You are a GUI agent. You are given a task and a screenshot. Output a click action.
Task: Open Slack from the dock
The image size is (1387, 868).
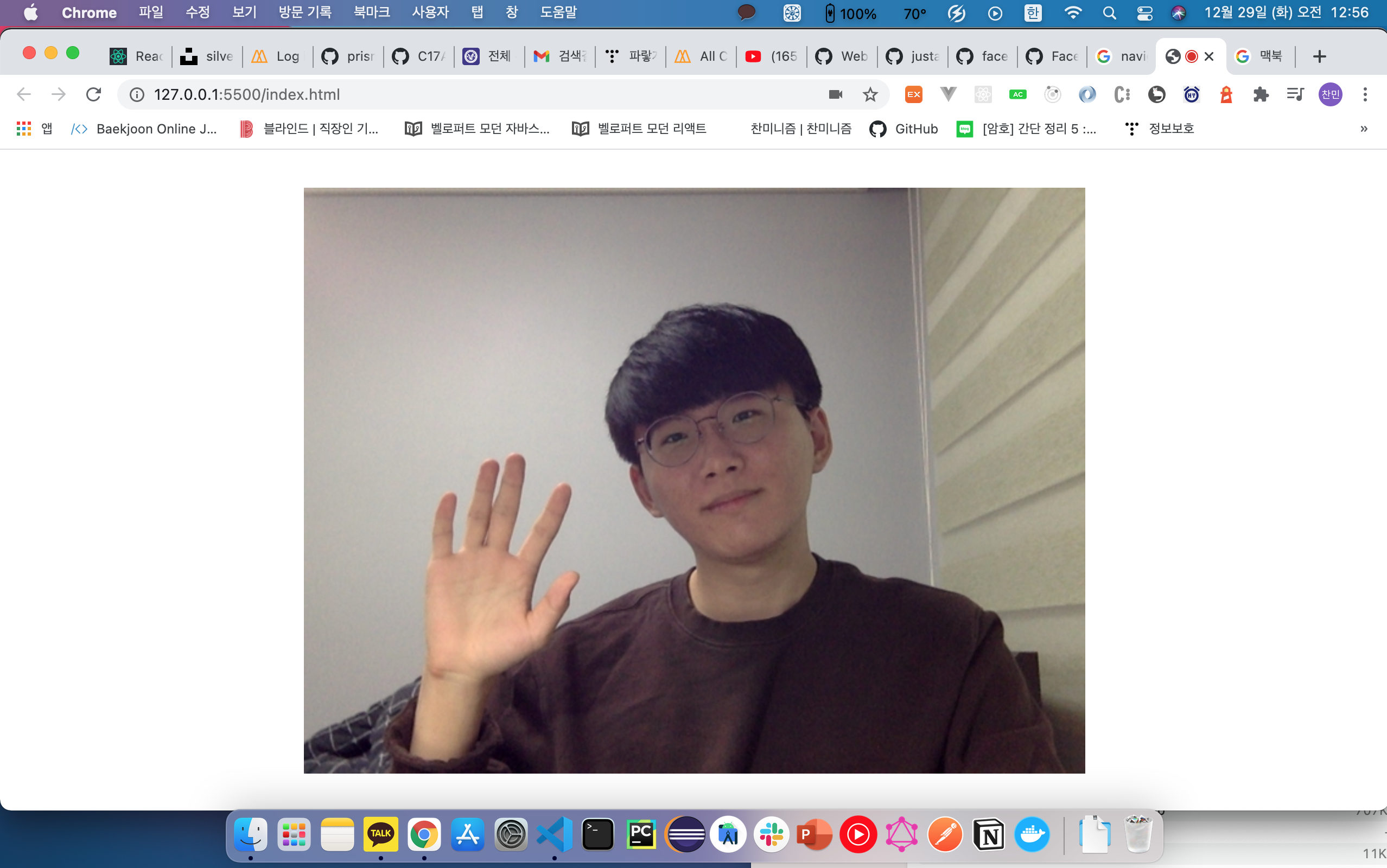772,834
